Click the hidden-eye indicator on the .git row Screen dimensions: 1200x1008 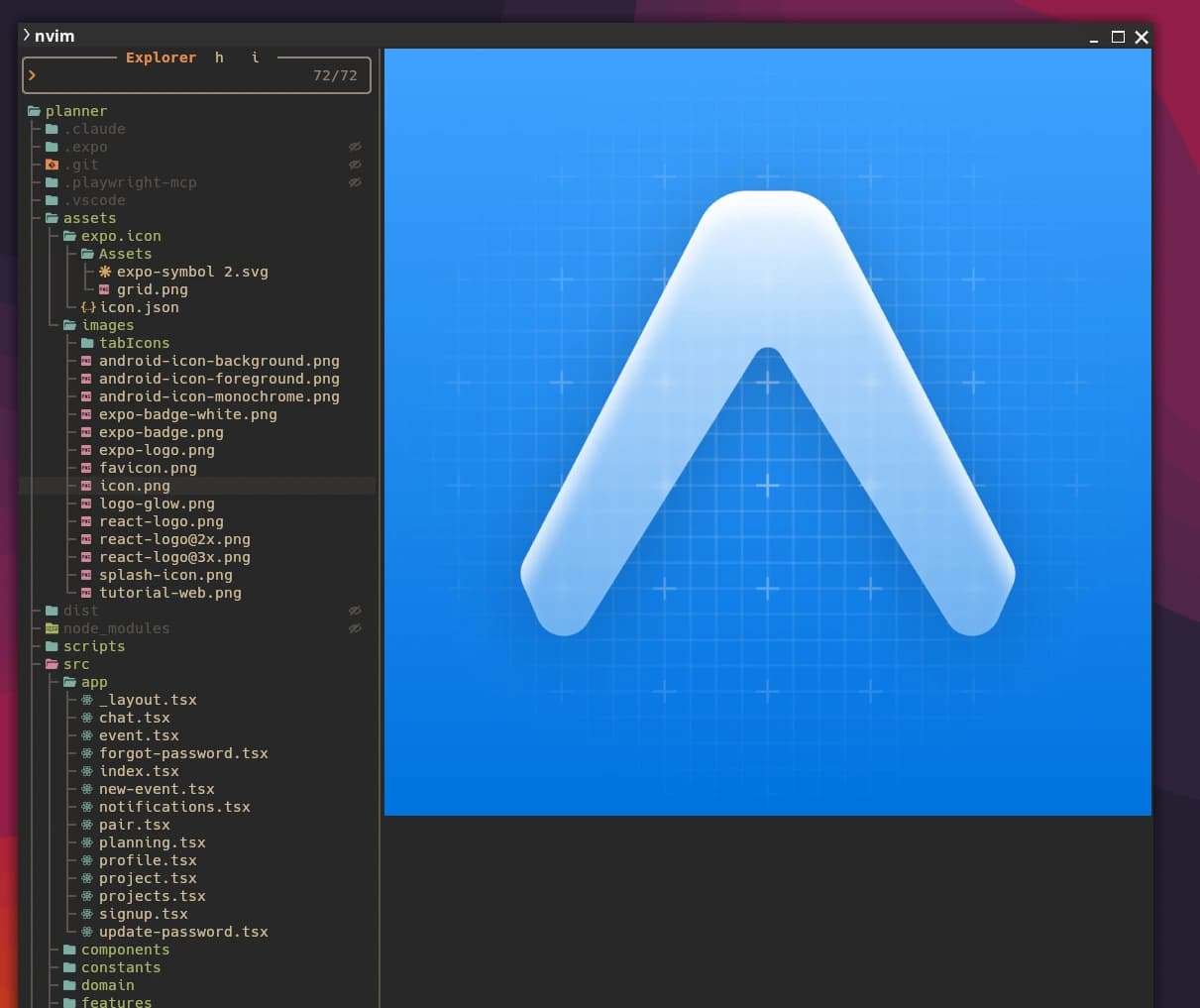tap(355, 165)
